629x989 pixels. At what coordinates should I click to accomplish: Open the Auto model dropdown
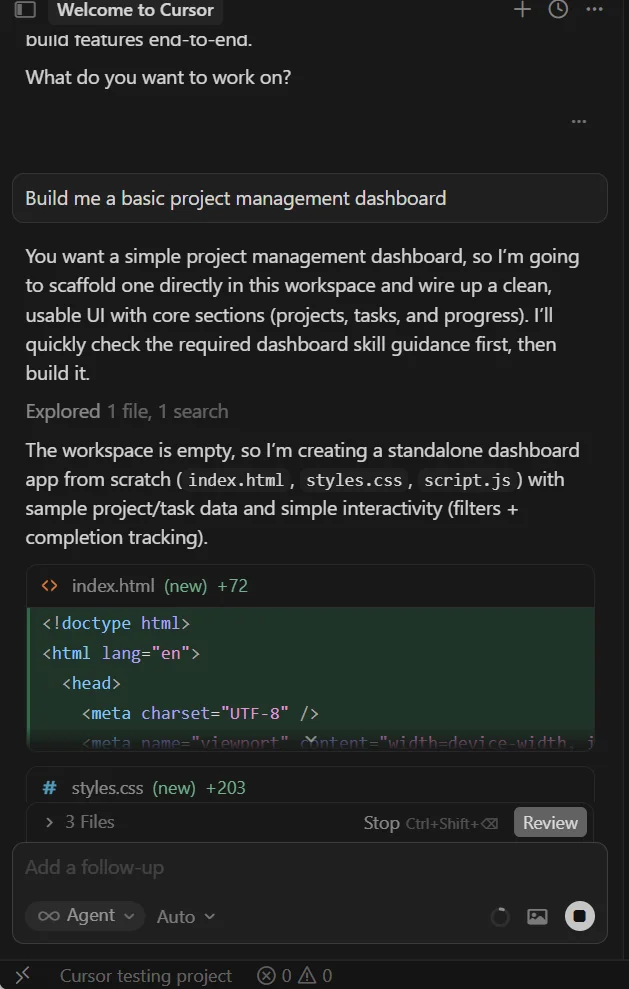(x=186, y=916)
